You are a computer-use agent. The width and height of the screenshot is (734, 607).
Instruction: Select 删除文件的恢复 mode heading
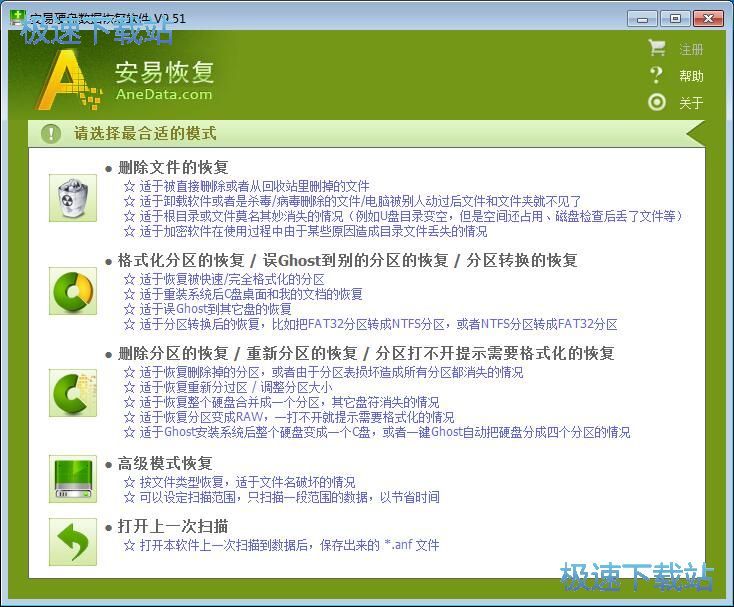click(x=173, y=167)
